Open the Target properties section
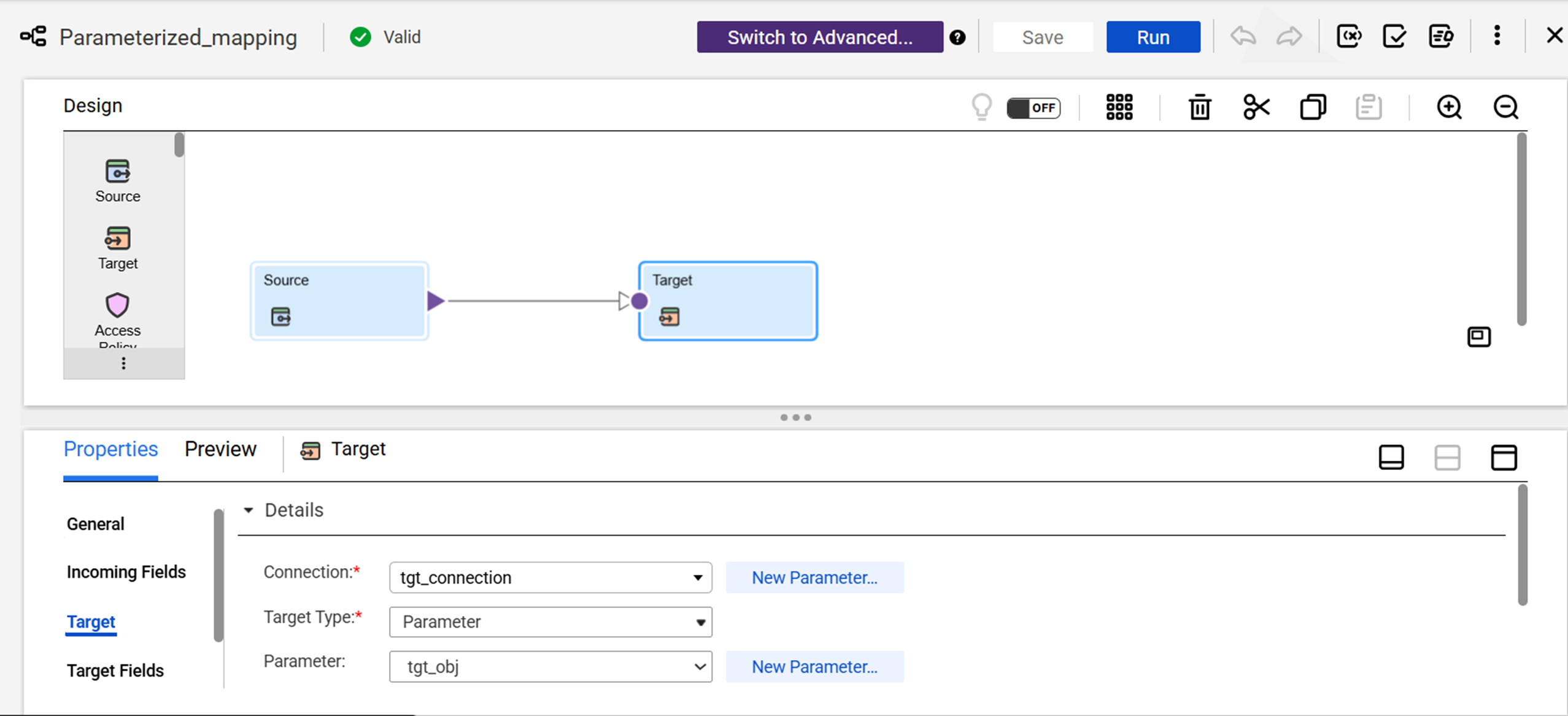1568x716 pixels. 91,622
